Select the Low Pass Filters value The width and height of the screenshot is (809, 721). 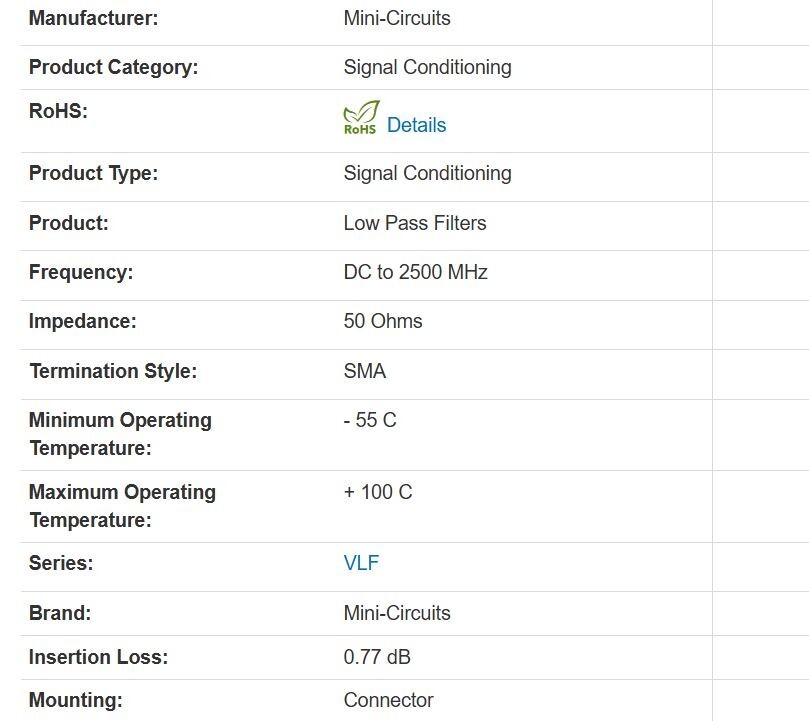pos(415,223)
